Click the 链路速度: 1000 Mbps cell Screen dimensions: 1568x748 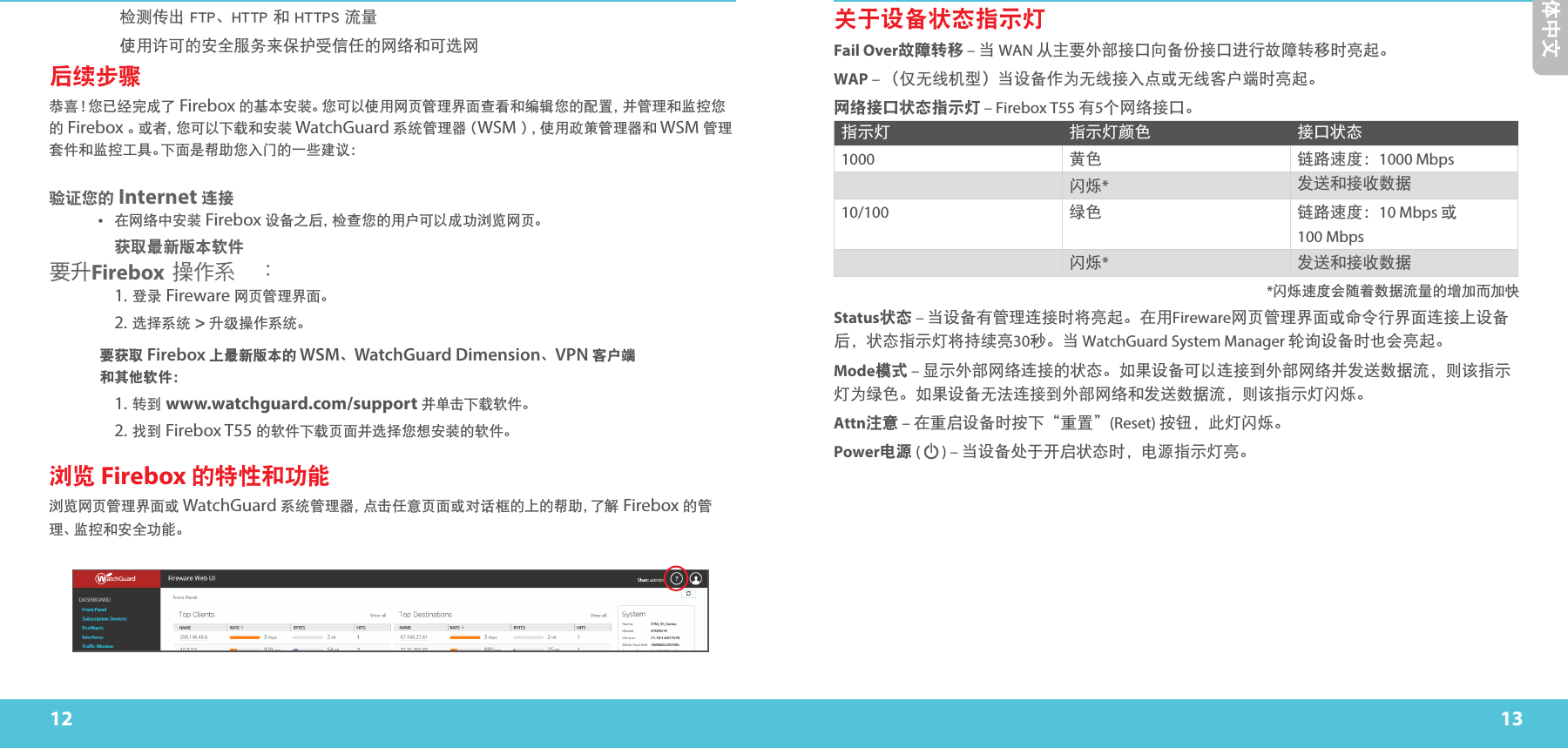tap(1404, 159)
